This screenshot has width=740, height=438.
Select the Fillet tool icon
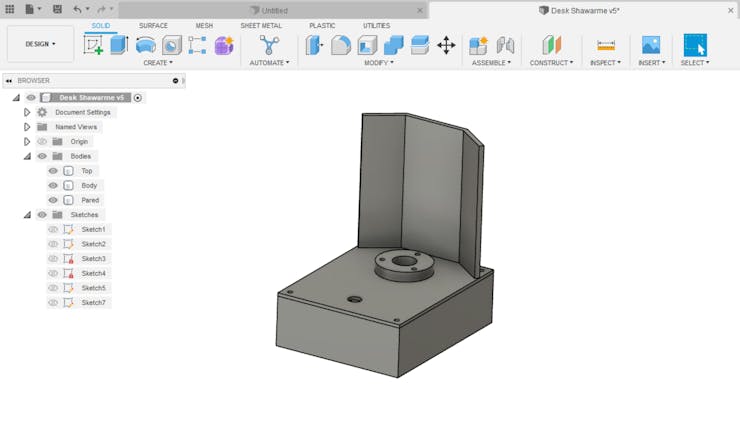pos(341,45)
